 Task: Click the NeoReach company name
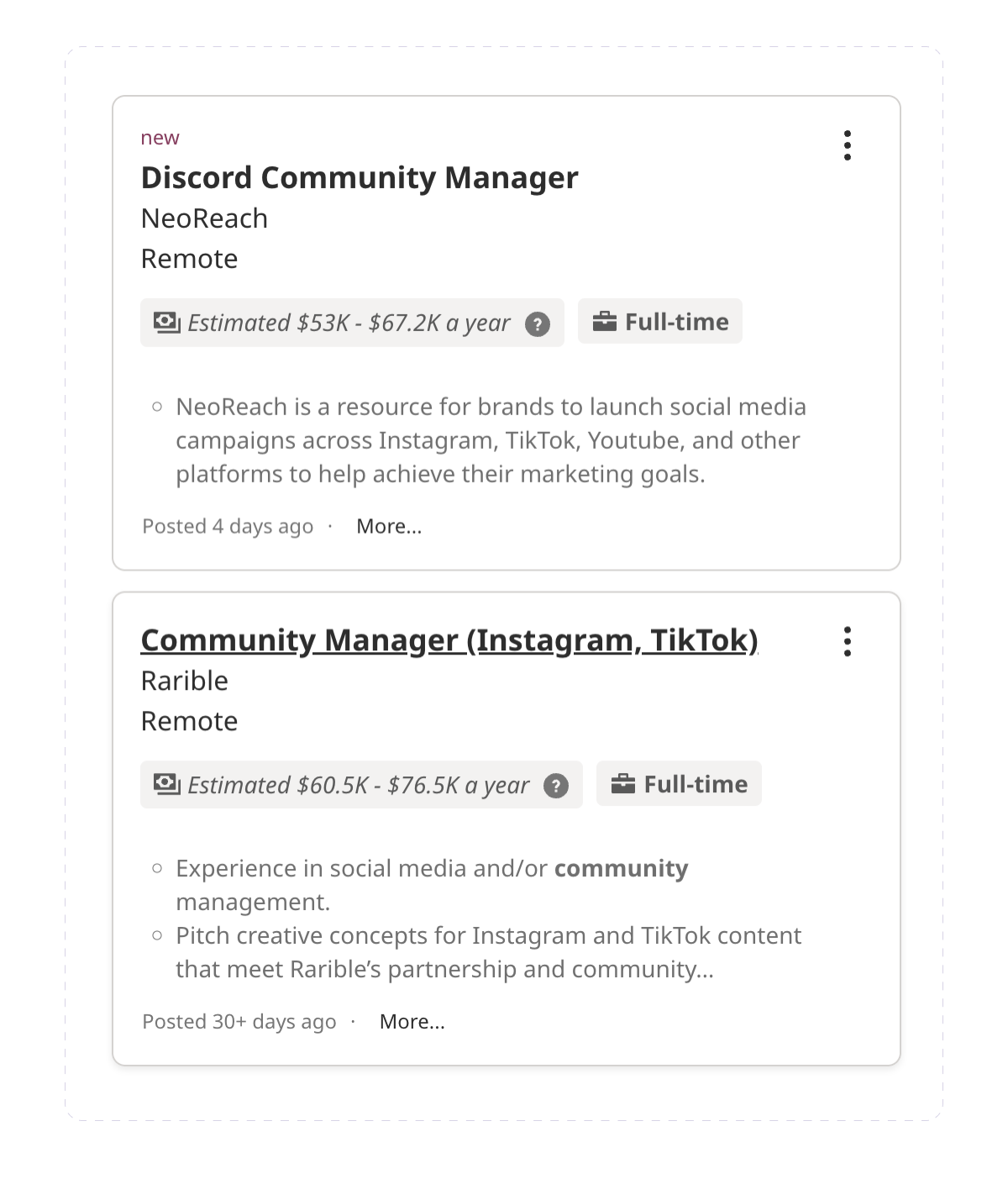(x=204, y=218)
